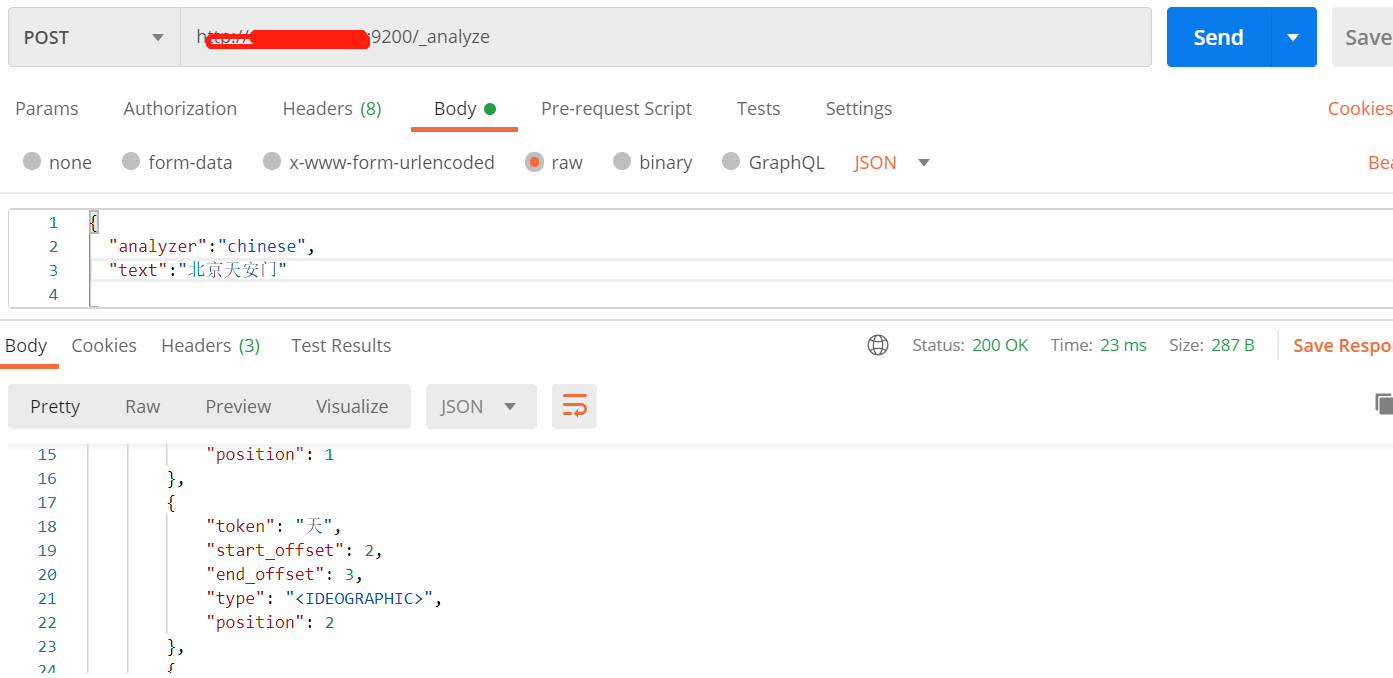The width and height of the screenshot is (1393, 678).
Task: Click the Save Response button
Action: point(1342,345)
